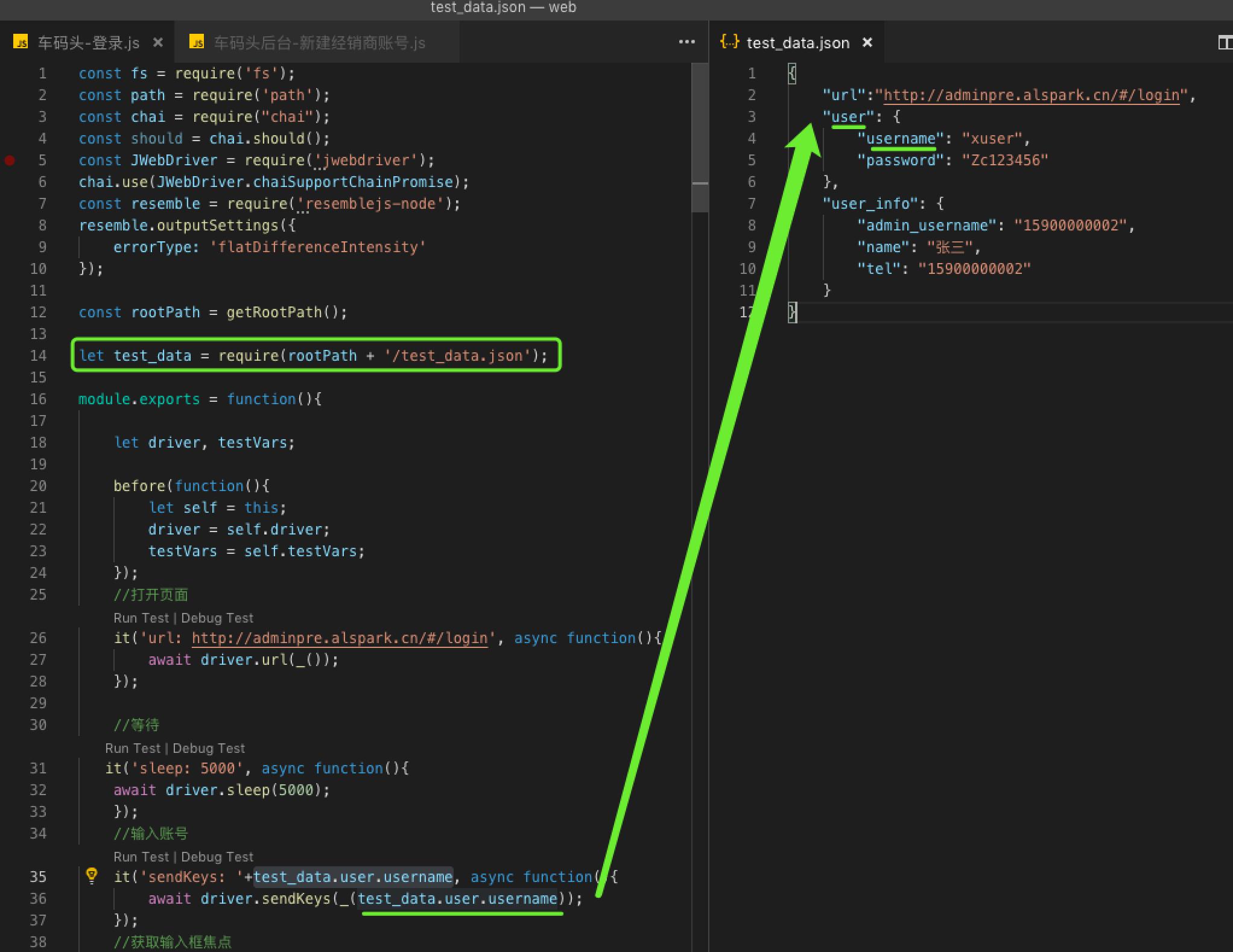Click the split editor layout icon
Screen dimensions: 1233x952
tap(1225, 42)
